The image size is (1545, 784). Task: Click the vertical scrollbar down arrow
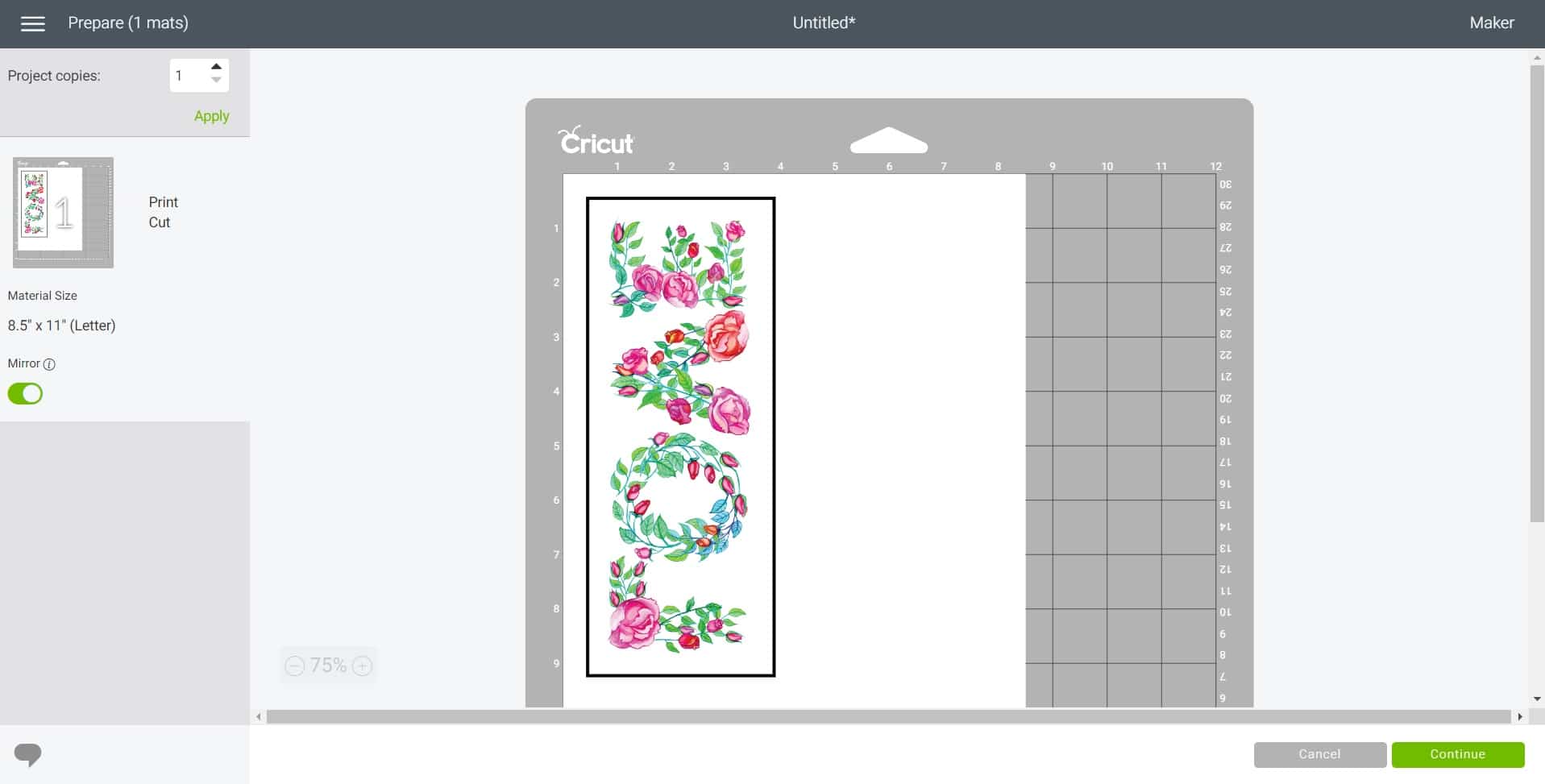[x=1537, y=699]
